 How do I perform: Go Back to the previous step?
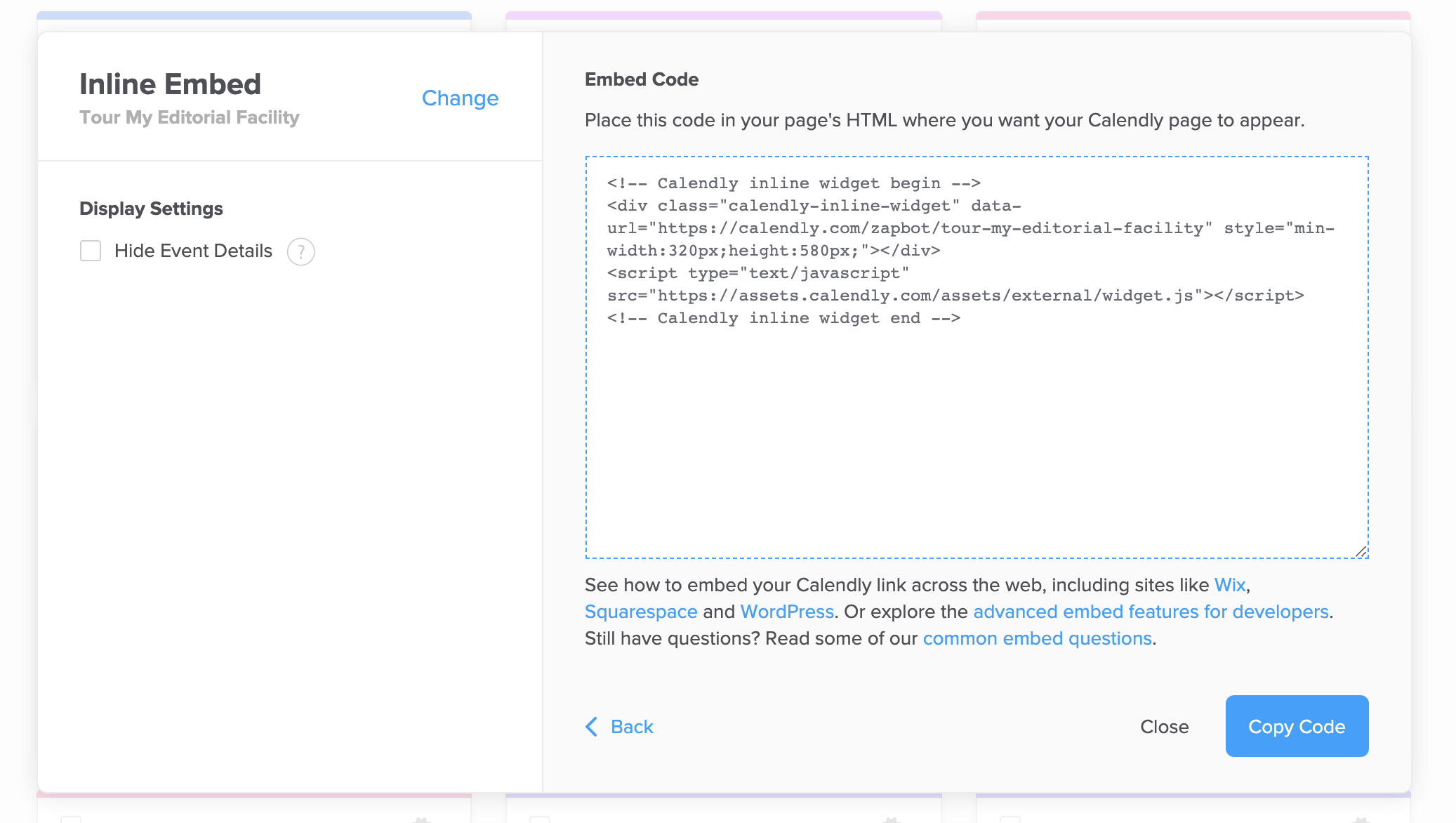(631, 727)
